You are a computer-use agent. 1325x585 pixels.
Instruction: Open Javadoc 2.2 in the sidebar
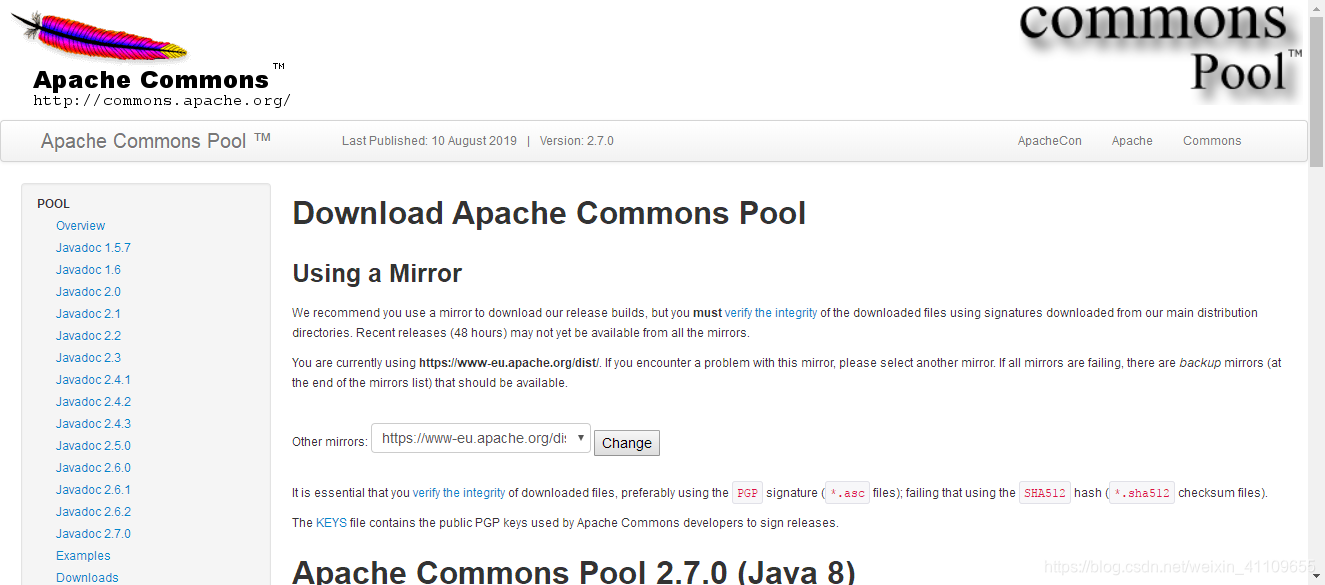[x=88, y=336]
